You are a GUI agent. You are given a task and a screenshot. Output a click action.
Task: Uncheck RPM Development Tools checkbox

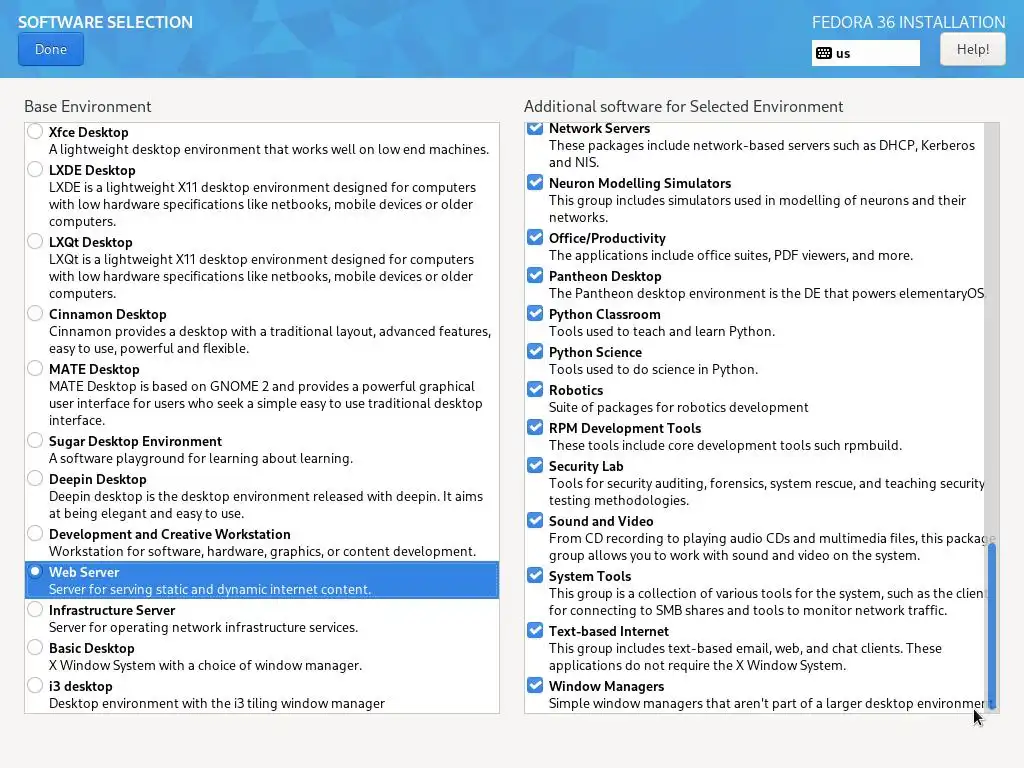coord(535,427)
